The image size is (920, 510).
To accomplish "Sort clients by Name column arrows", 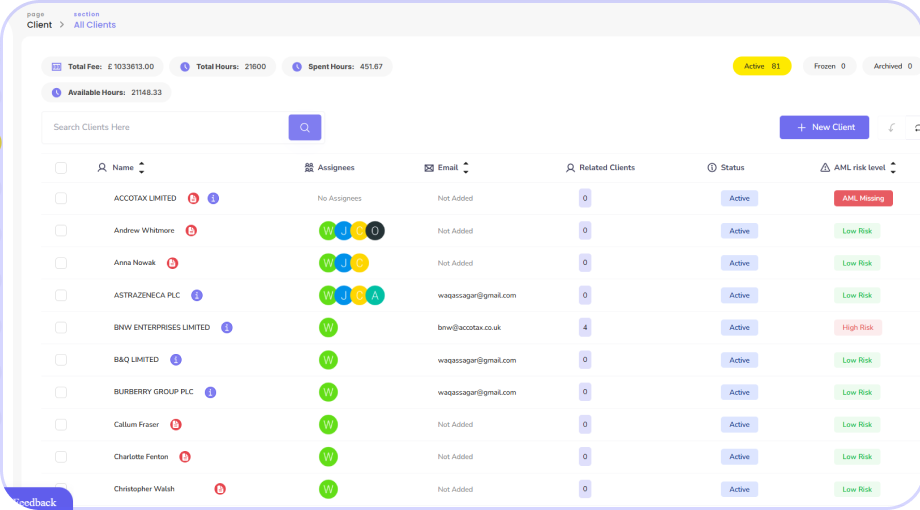I will 141,168.
